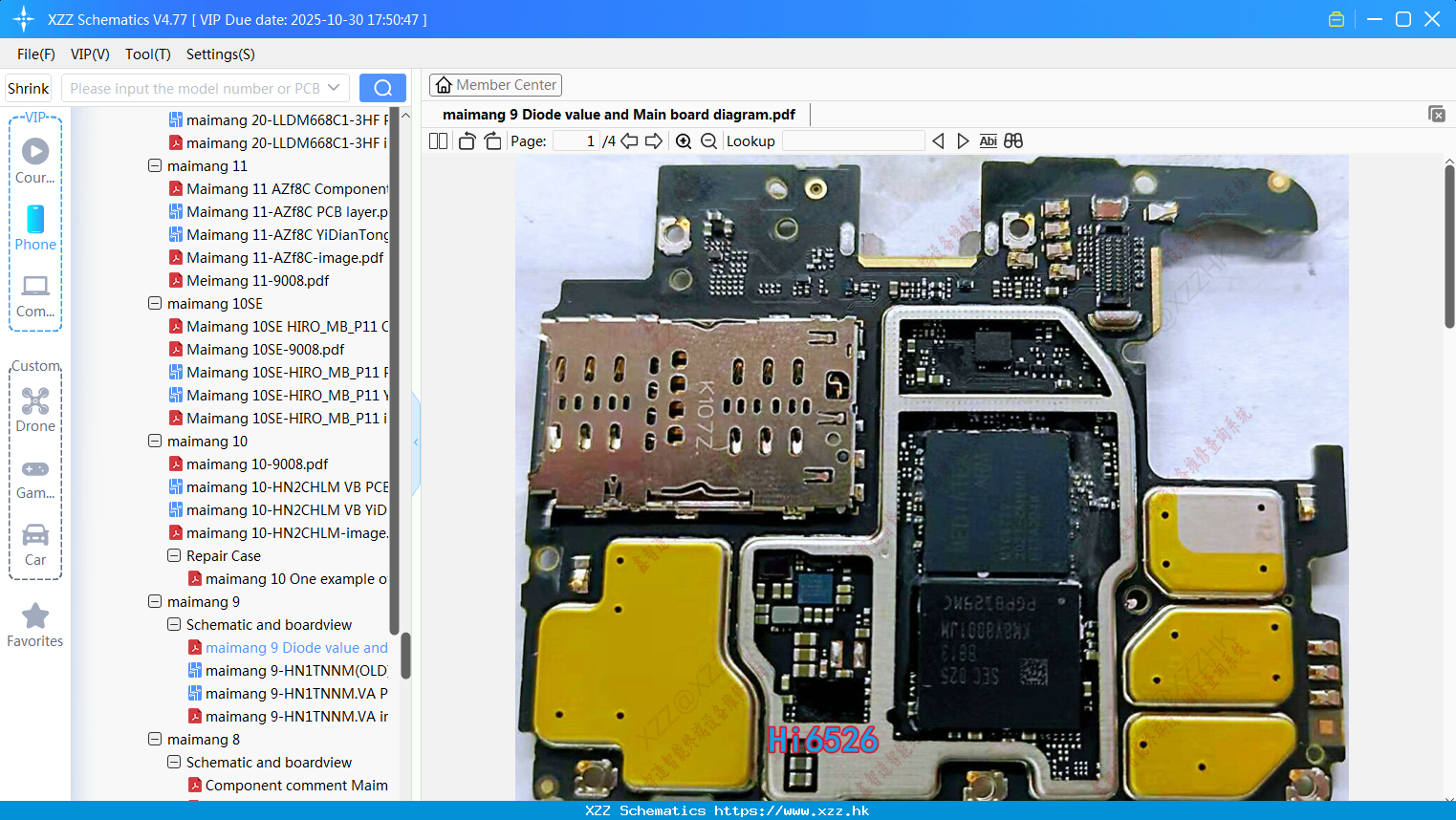Open the Car category
This screenshot has height=820, width=1456.
tap(35, 545)
